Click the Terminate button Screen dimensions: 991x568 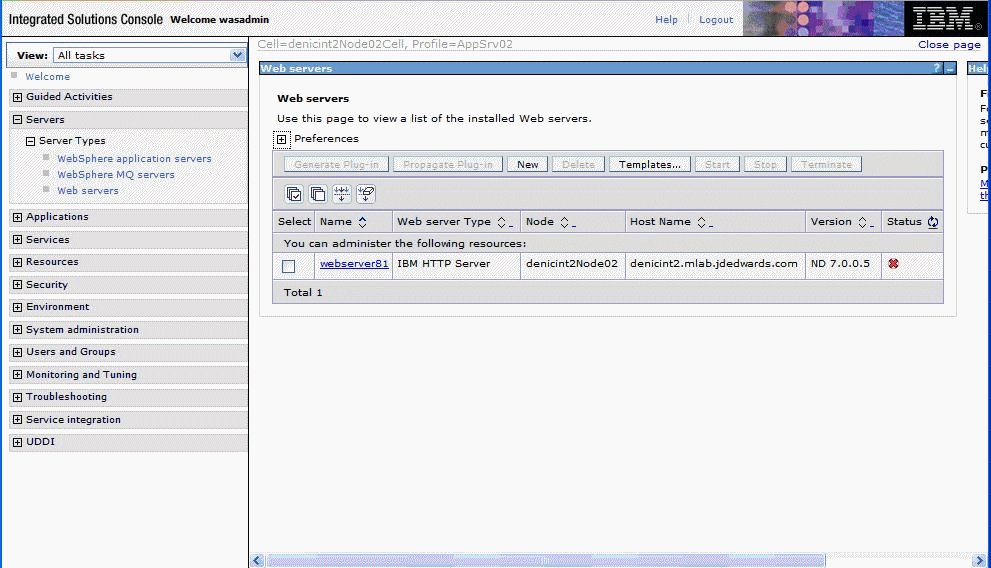pyautogui.click(x=826, y=164)
